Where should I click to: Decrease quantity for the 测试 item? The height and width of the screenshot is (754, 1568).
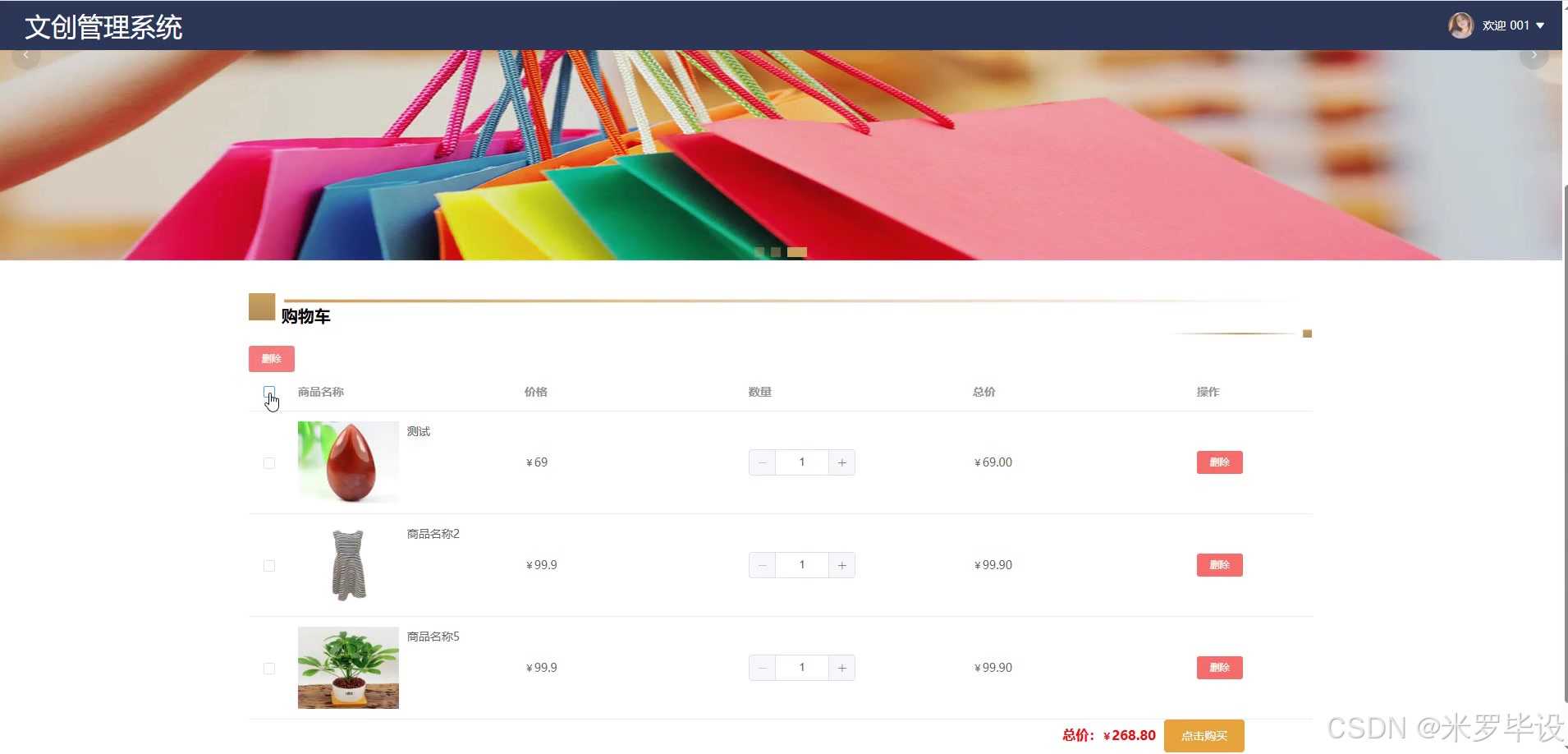(762, 462)
